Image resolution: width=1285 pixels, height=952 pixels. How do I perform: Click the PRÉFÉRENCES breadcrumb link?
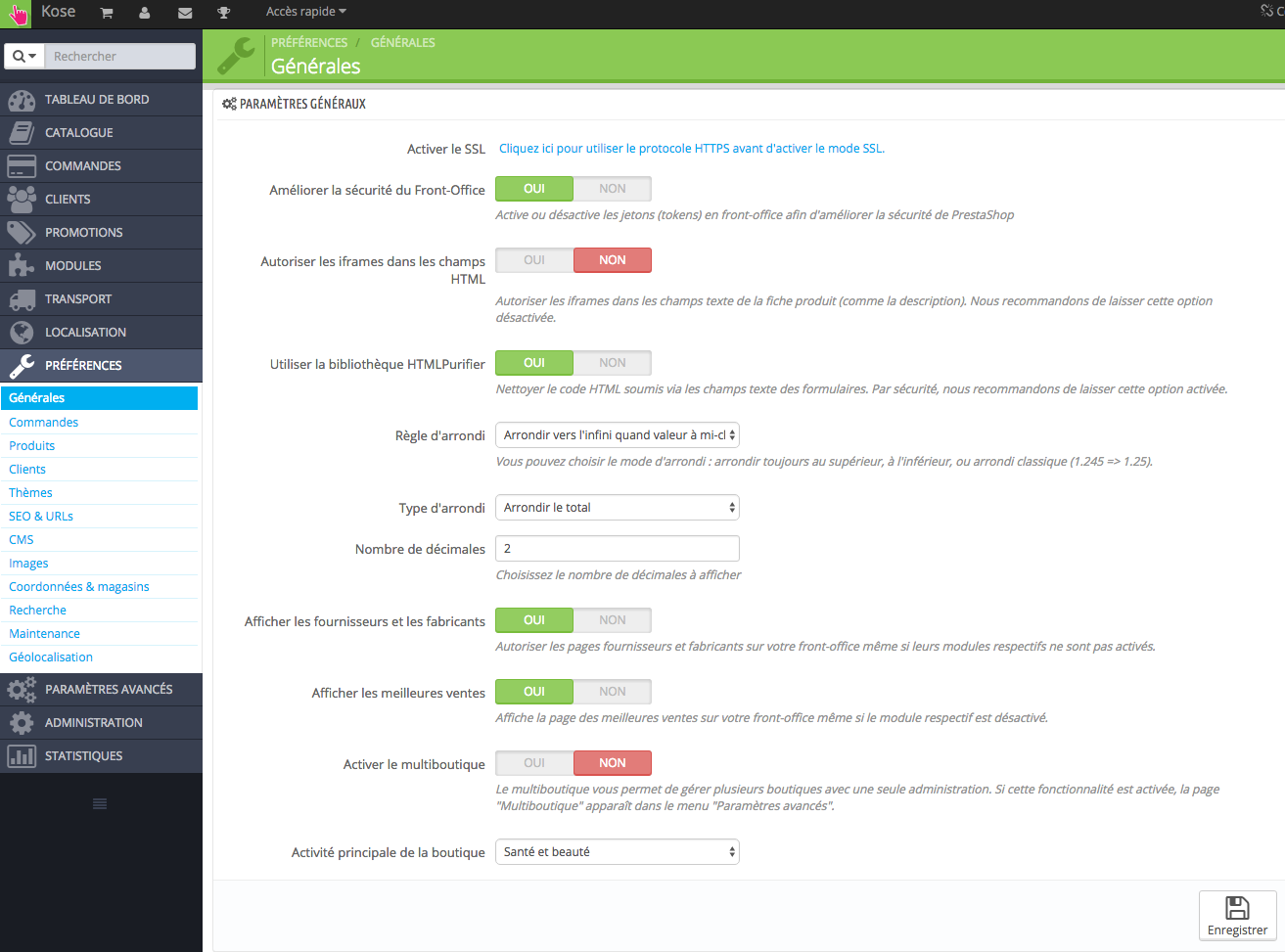[x=309, y=43]
